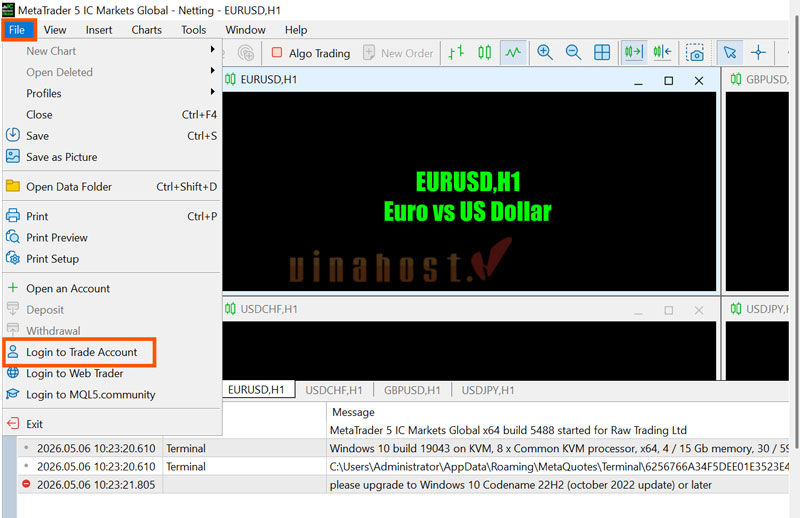Viewport: 800px width, 518px height.
Task: Click the GBPUSD chart window title
Action: click(767, 80)
